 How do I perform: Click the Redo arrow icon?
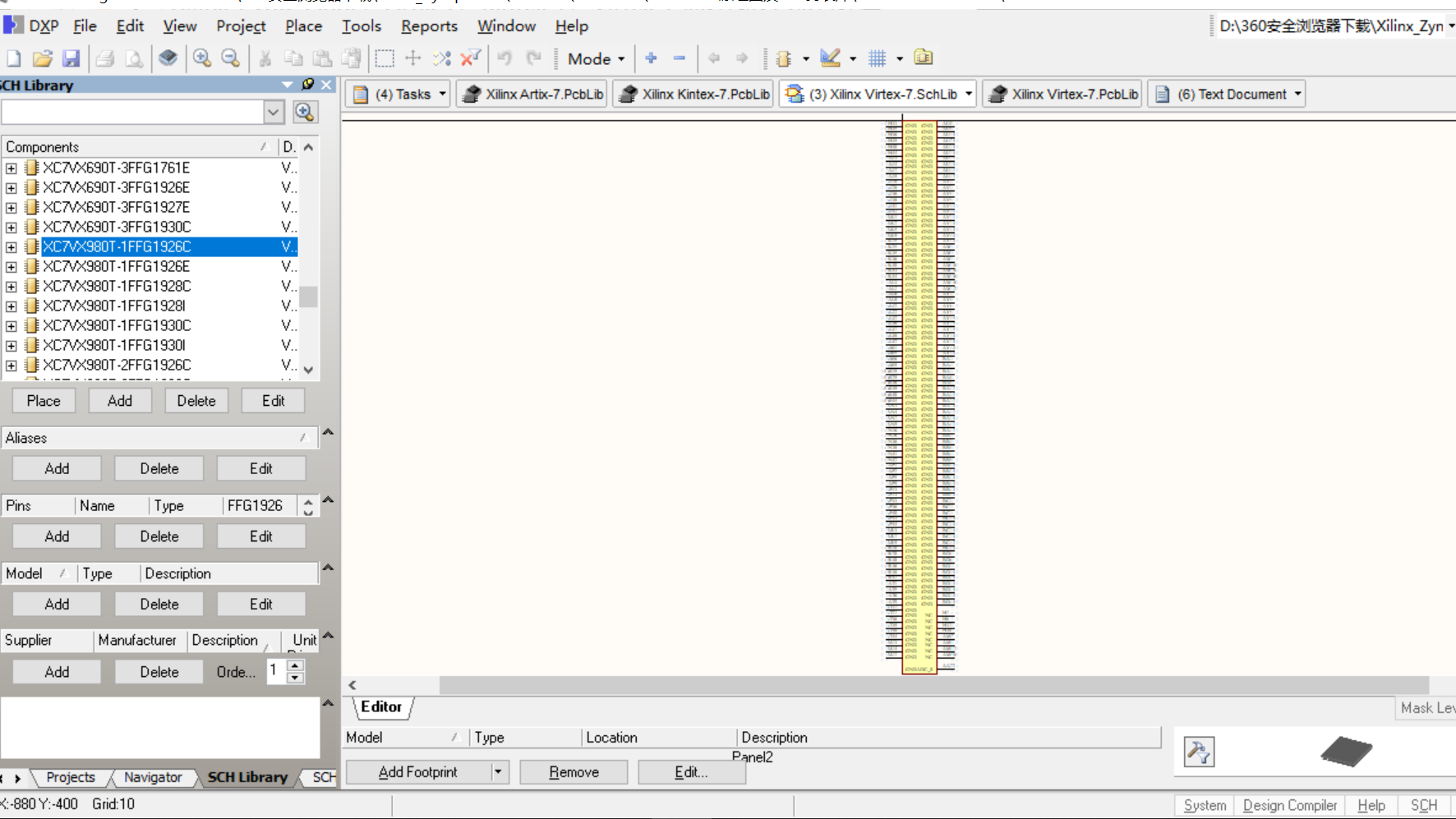point(533,58)
